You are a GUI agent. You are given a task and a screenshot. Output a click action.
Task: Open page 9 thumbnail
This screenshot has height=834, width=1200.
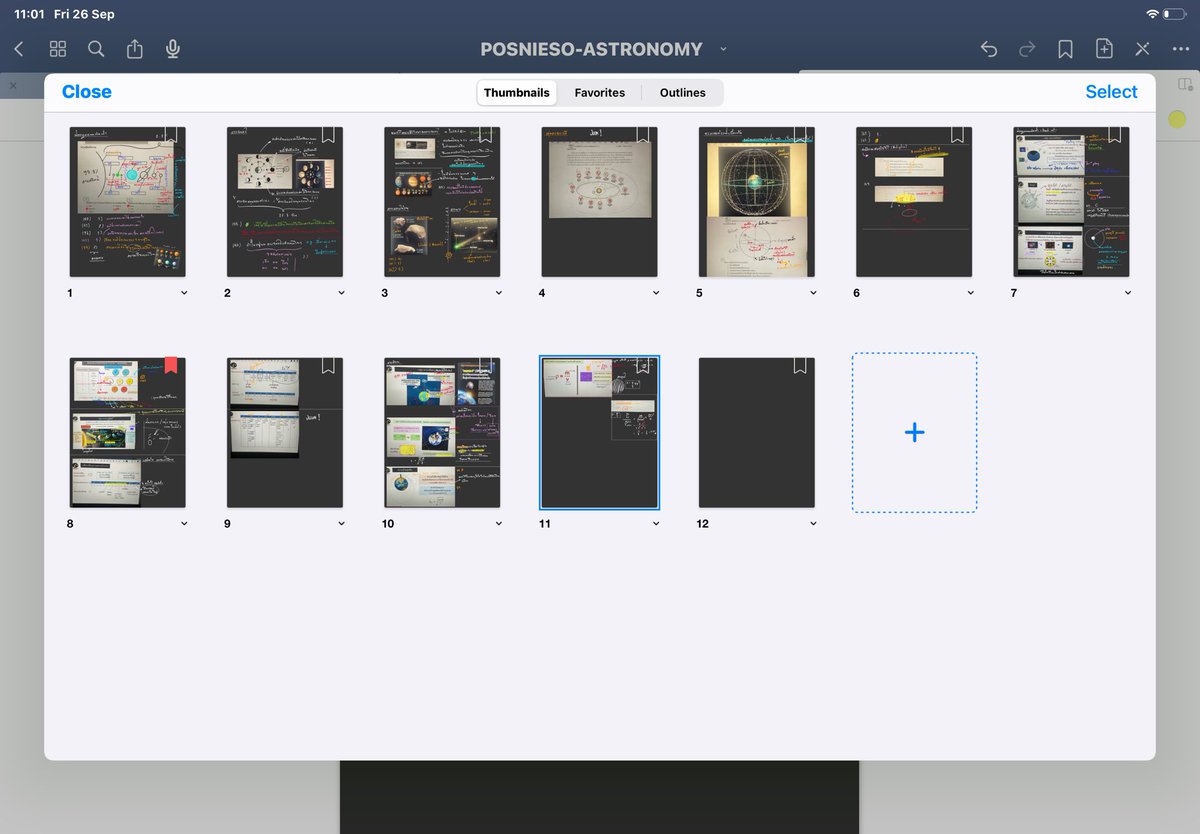pyautogui.click(x=285, y=433)
